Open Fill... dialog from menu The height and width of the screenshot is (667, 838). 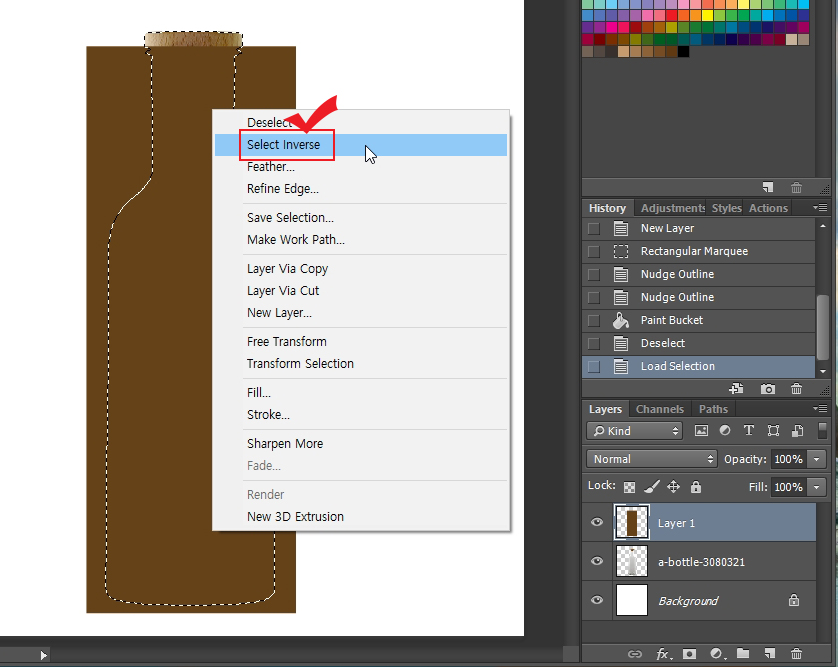(361, 393)
